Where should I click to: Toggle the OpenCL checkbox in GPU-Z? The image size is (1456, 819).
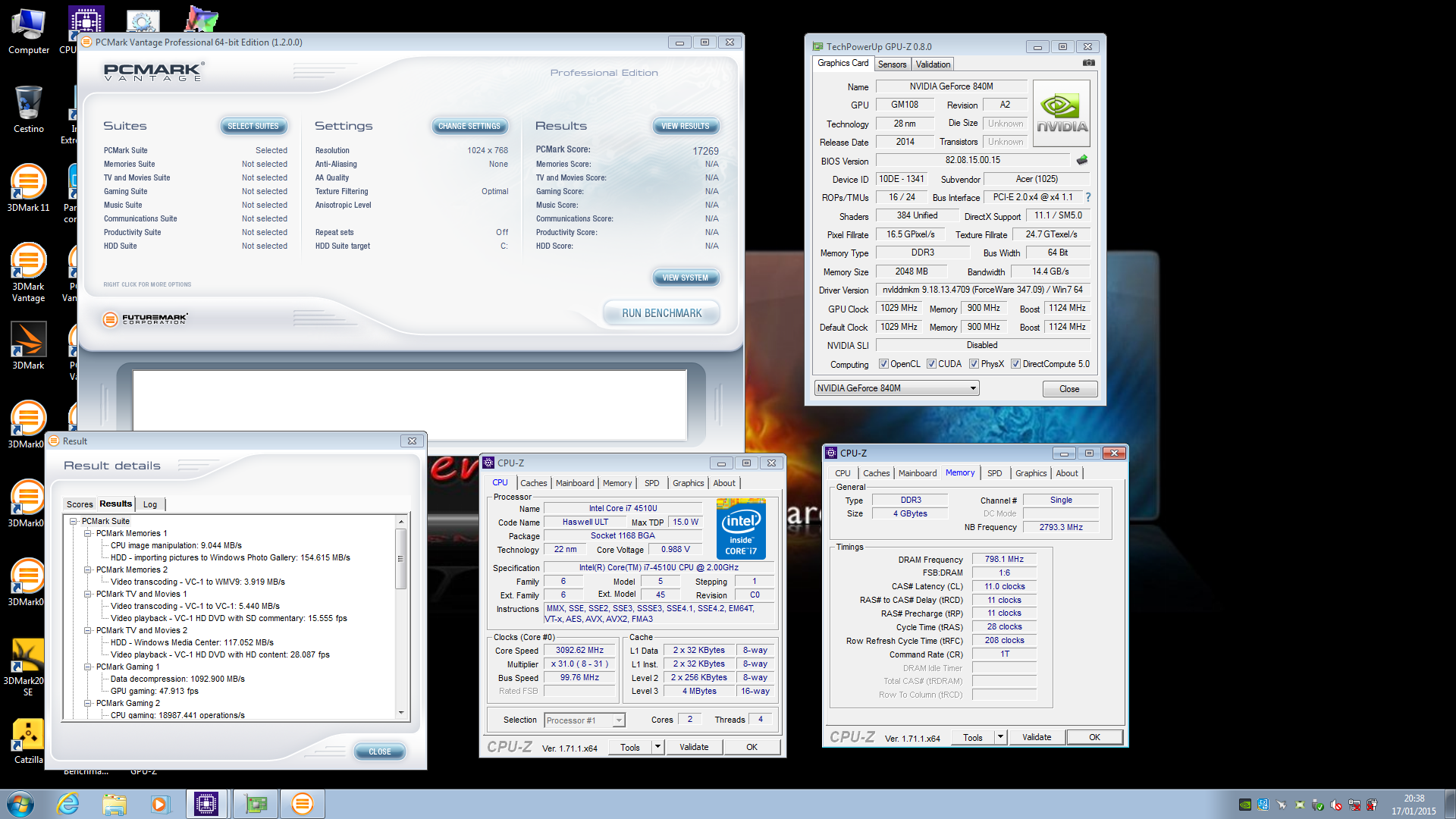click(x=883, y=364)
